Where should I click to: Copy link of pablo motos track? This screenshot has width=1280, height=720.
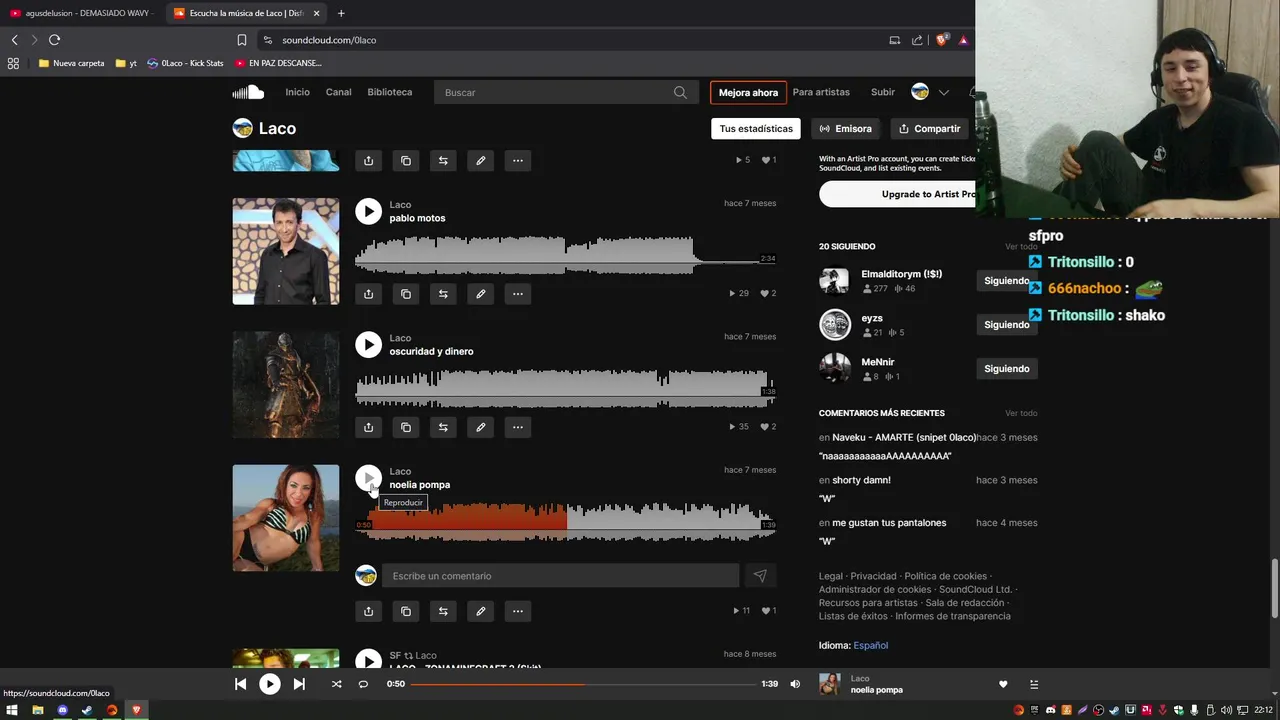405,294
